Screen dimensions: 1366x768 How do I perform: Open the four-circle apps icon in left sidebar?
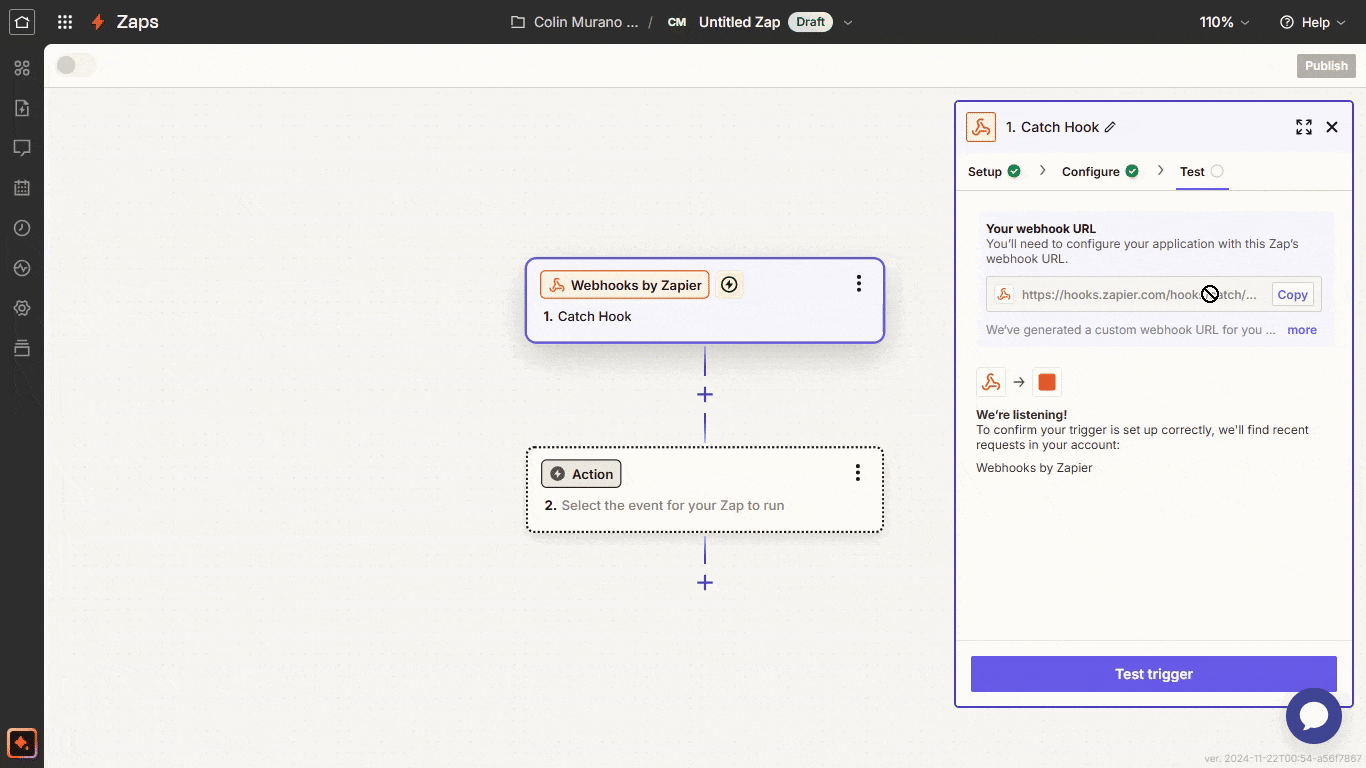22,68
